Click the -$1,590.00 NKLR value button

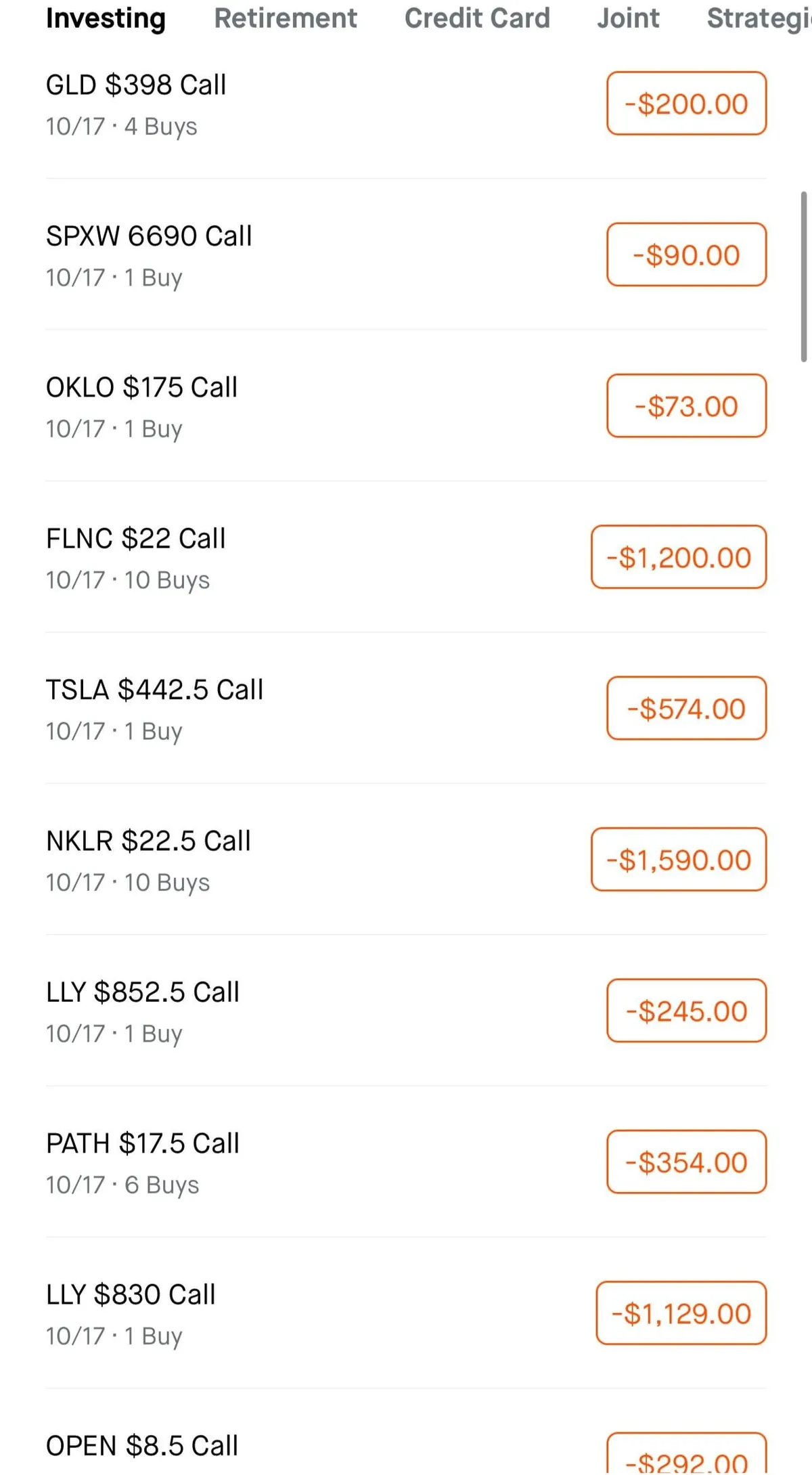[x=679, y=859]
